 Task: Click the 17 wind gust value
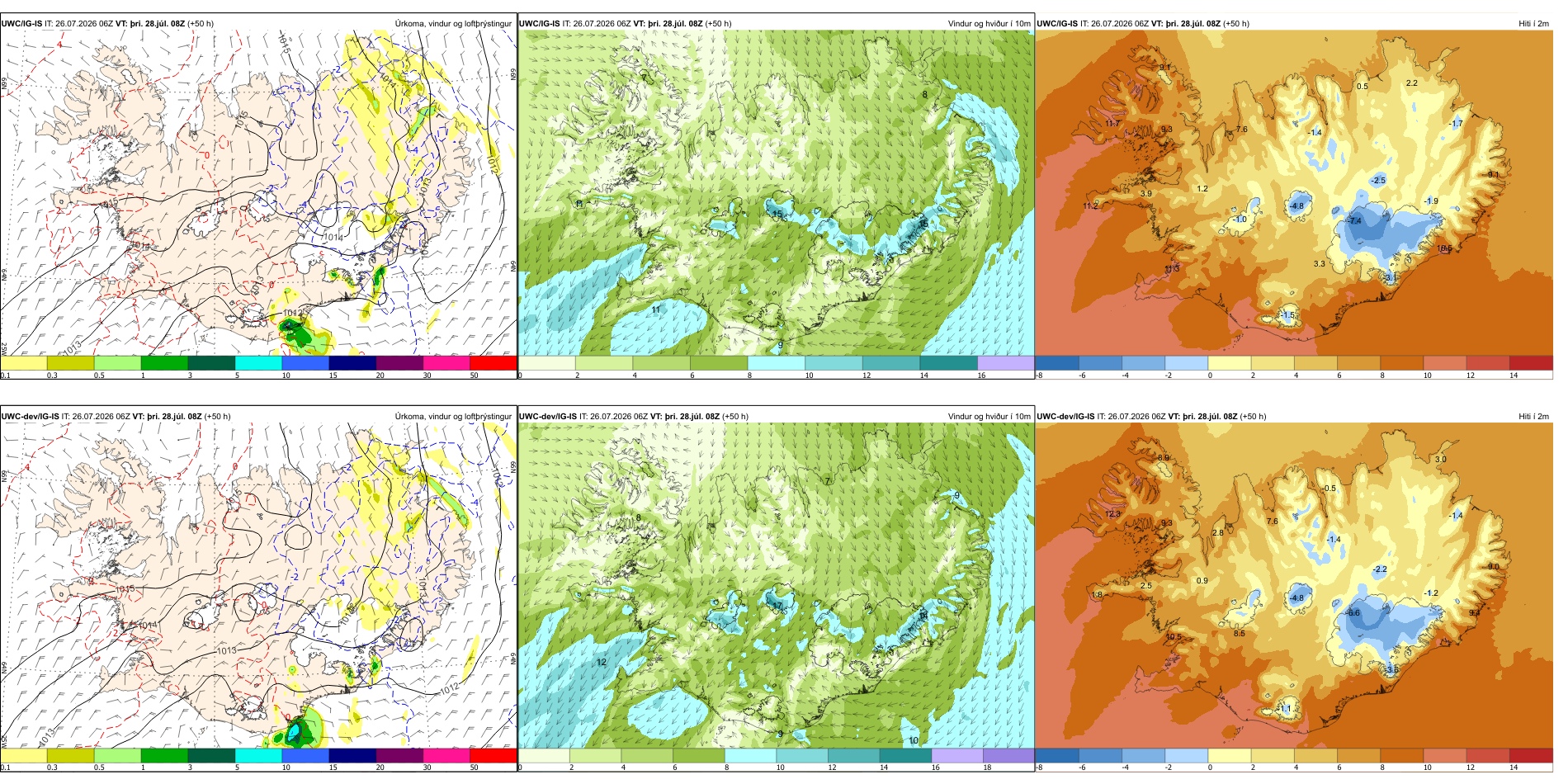[777, 606]
